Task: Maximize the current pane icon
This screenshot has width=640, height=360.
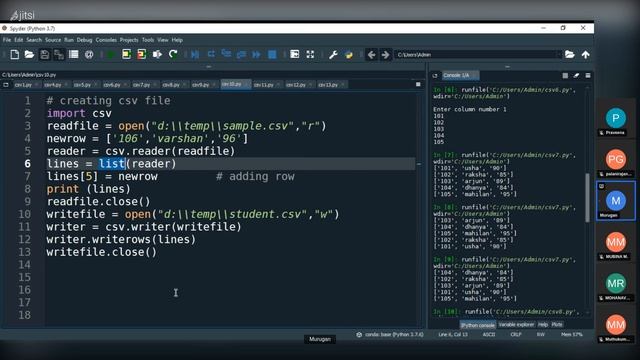Action: 295,54
